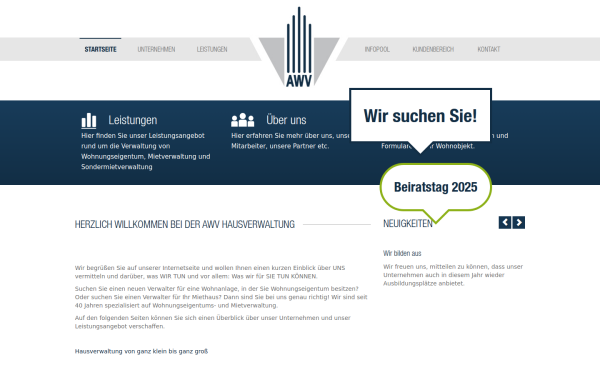Click the "Herzlich Willkommen bei der AWV Hausverwaltung" heading
600x375 pixels.
click(184, 224)
